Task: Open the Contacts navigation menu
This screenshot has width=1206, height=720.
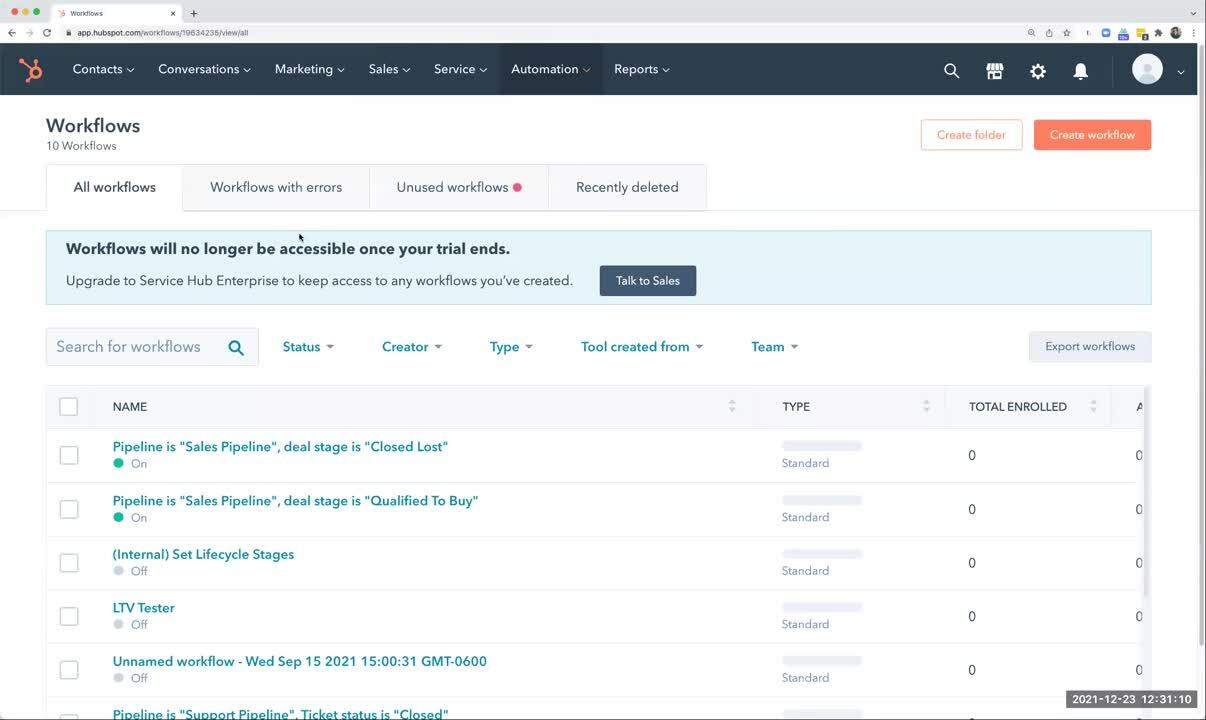Action: (103, 69)
